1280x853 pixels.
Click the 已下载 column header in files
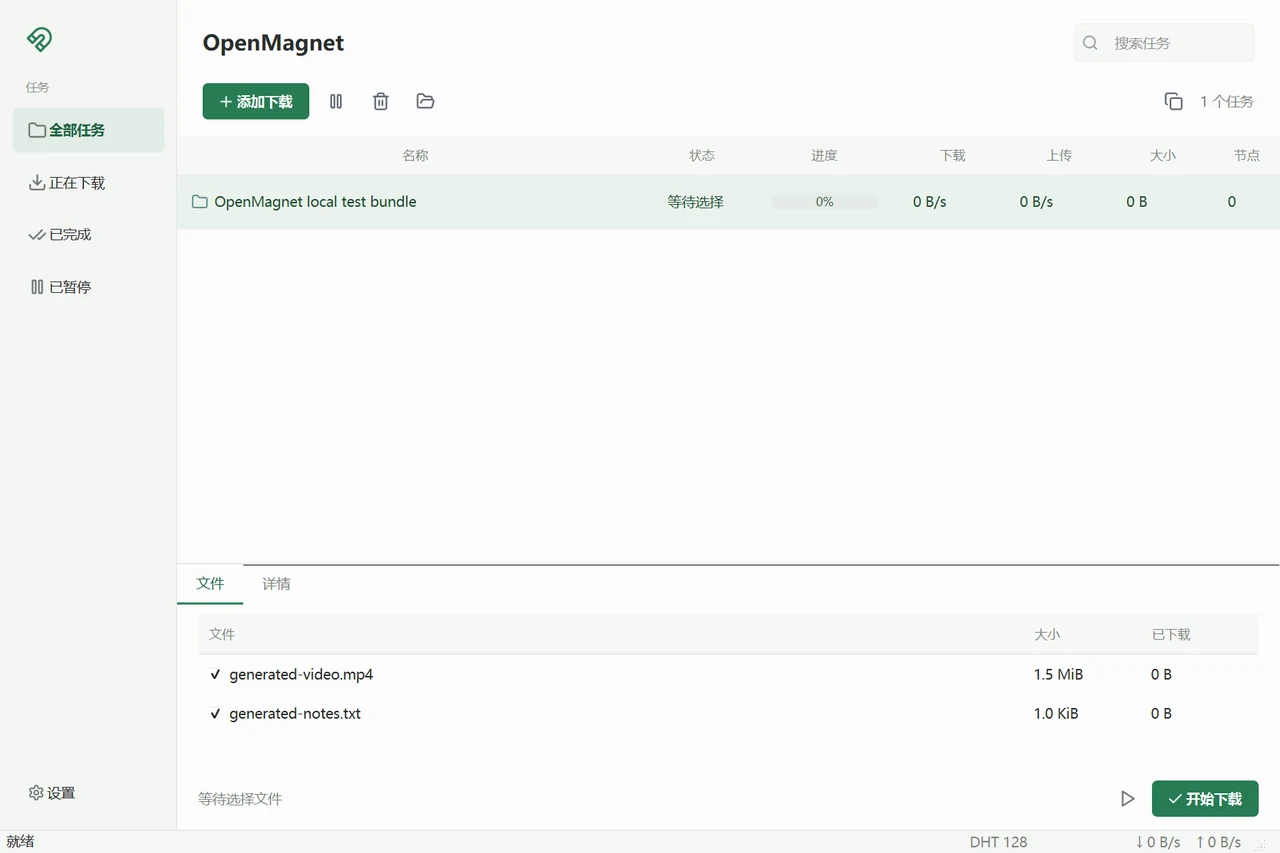click(x=1171, y=635)
